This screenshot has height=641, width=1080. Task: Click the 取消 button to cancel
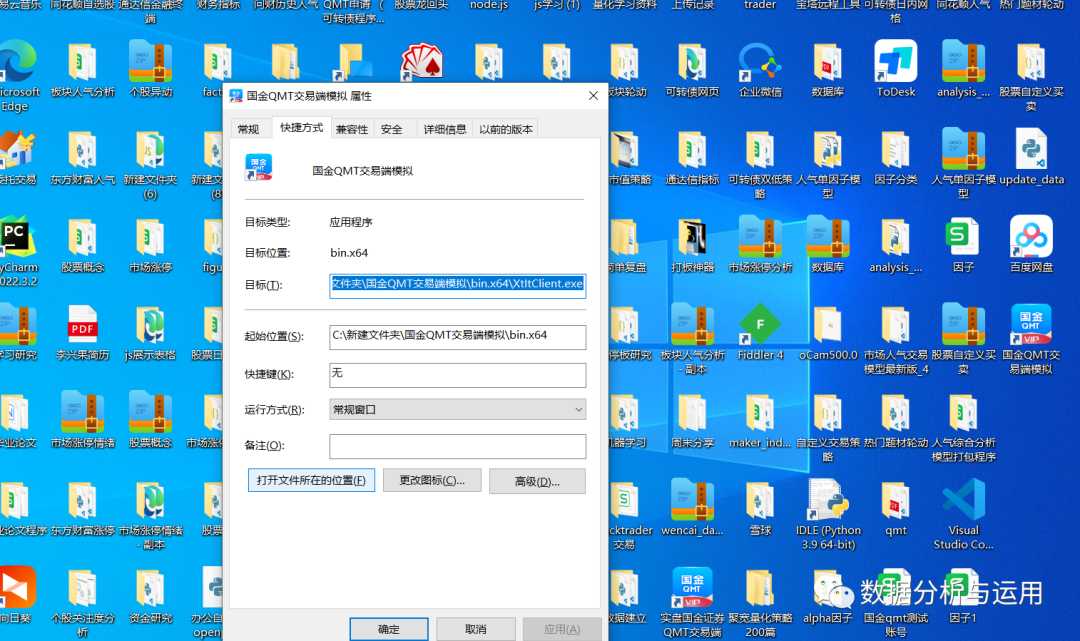click(476, 629)
